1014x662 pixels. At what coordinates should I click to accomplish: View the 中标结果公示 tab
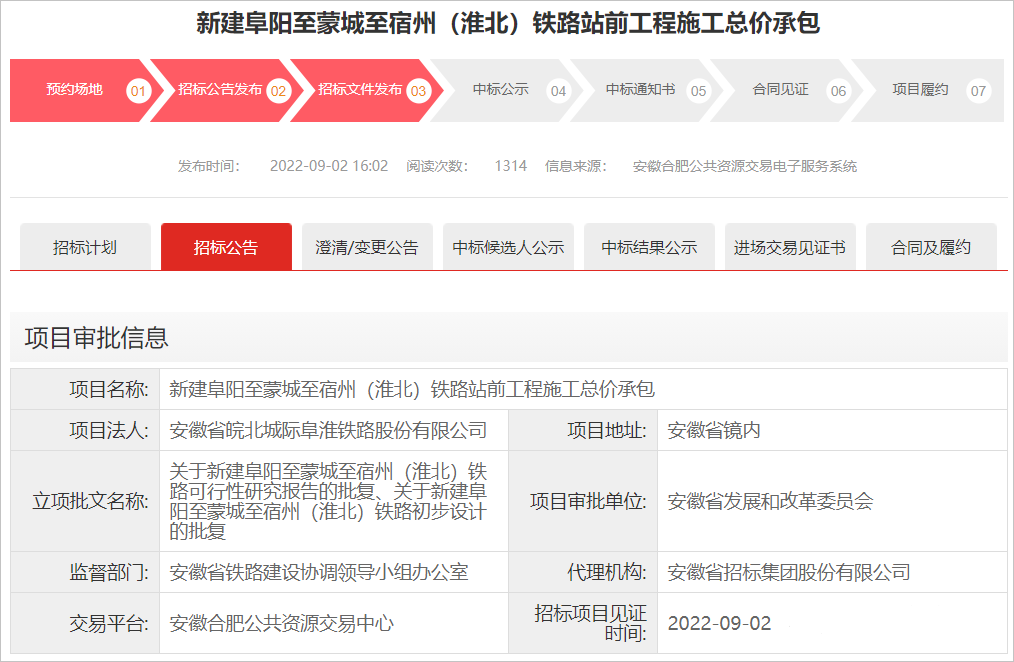pyautogui.click(x=649, y=247)
